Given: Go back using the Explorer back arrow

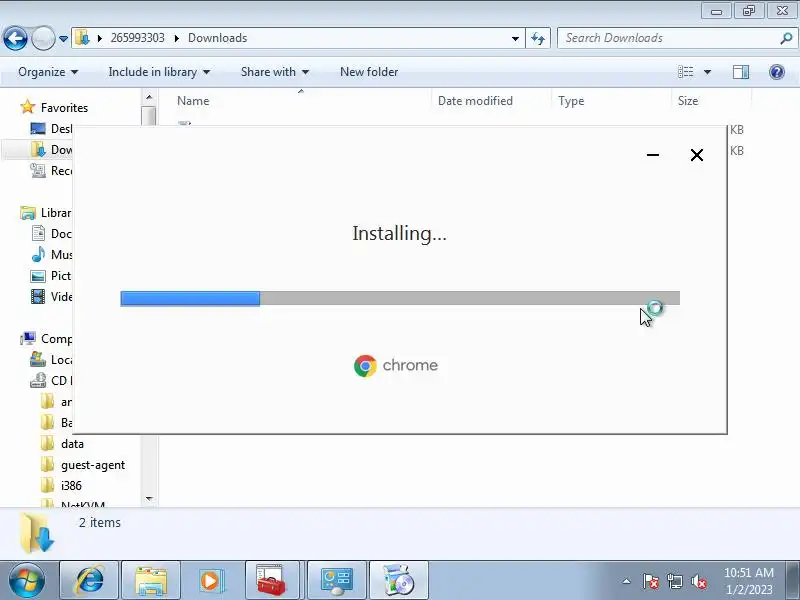Looking at the screenshot, I should pyautogui.click(x=15, y=38).
